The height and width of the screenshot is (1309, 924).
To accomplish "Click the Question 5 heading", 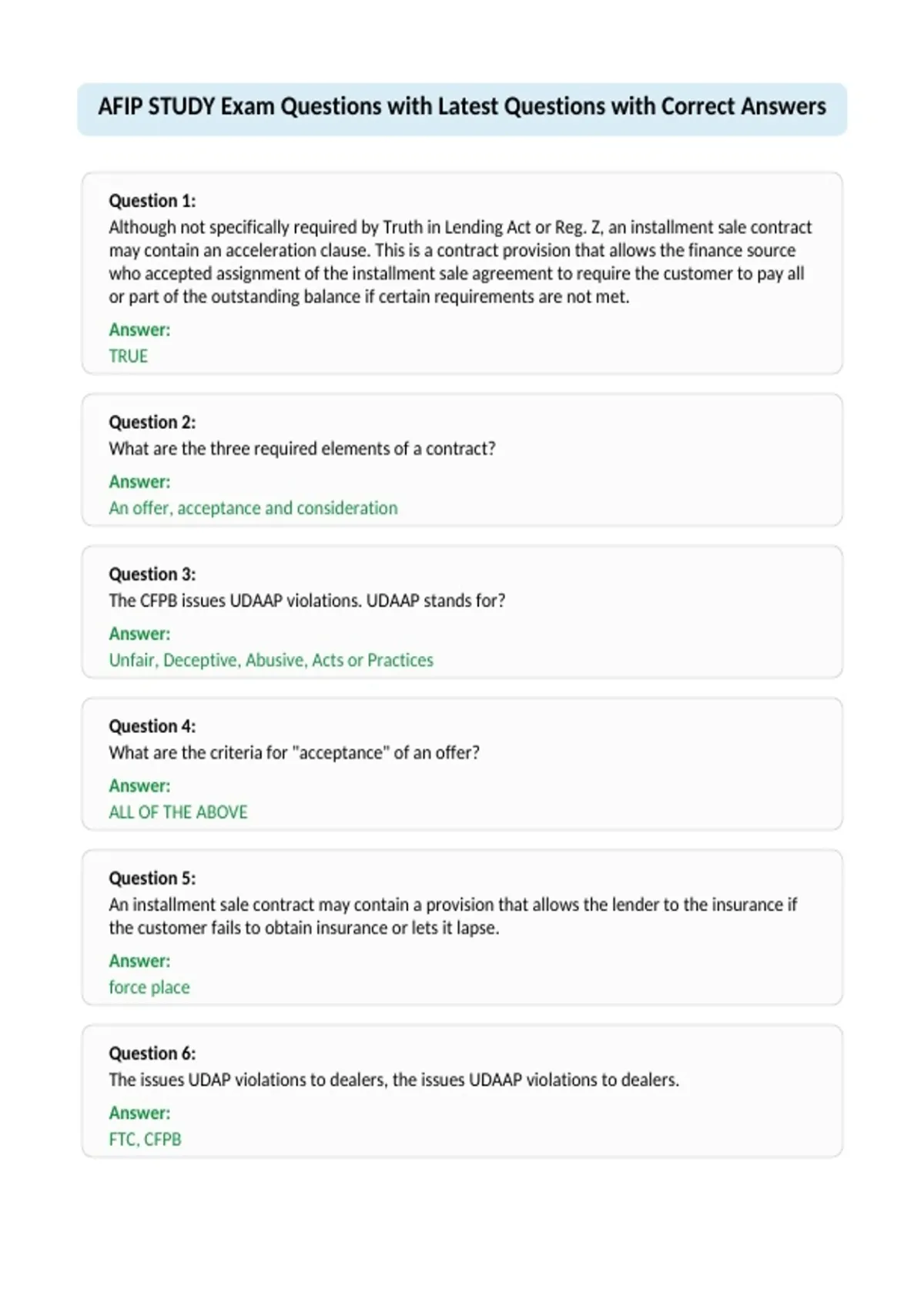I will coord(152,879).
